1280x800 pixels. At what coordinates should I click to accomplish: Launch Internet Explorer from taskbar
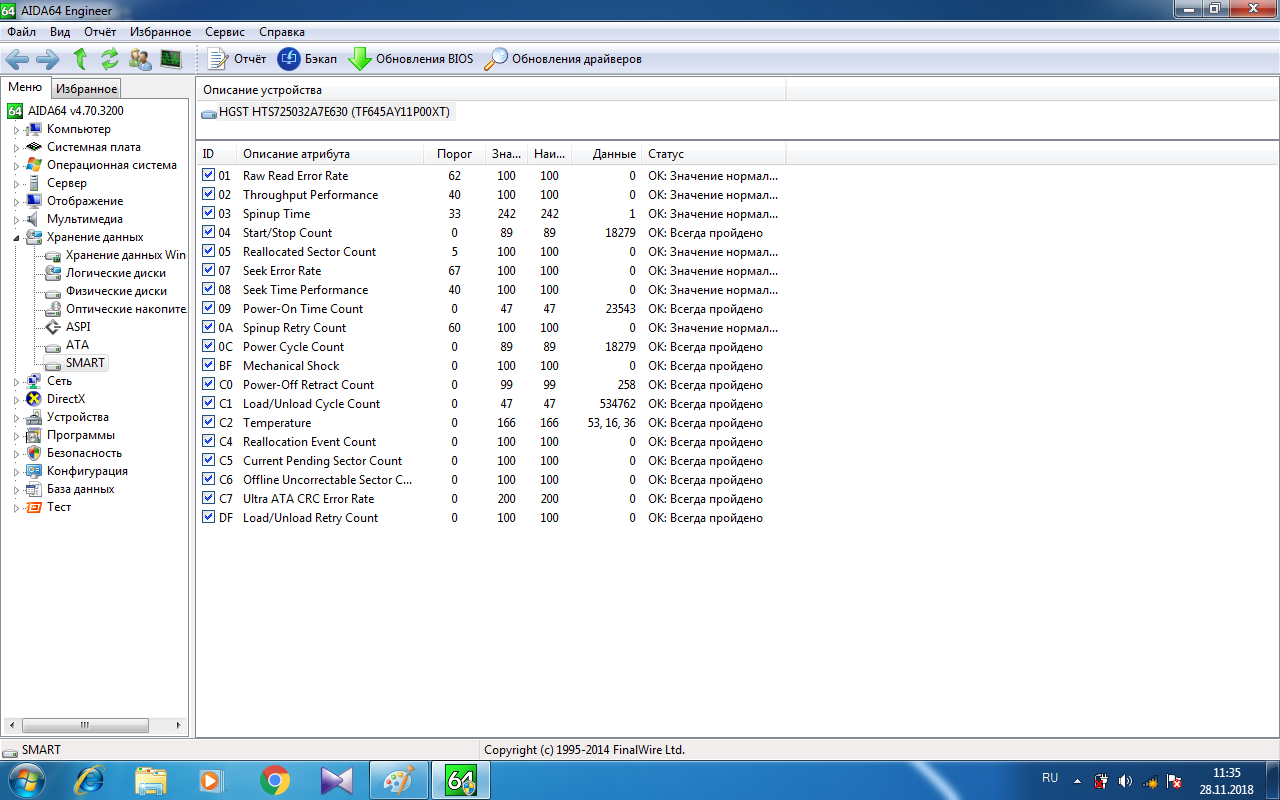[91, 779]
